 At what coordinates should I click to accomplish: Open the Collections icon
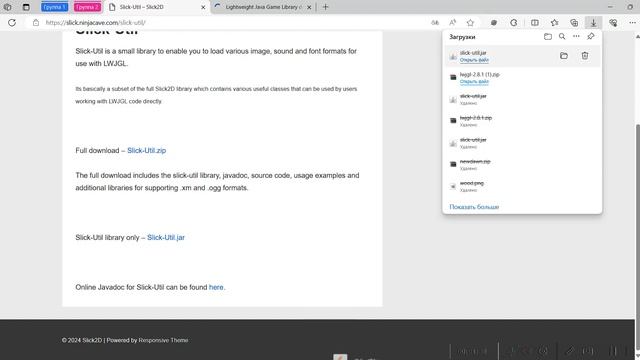point(574,22)
